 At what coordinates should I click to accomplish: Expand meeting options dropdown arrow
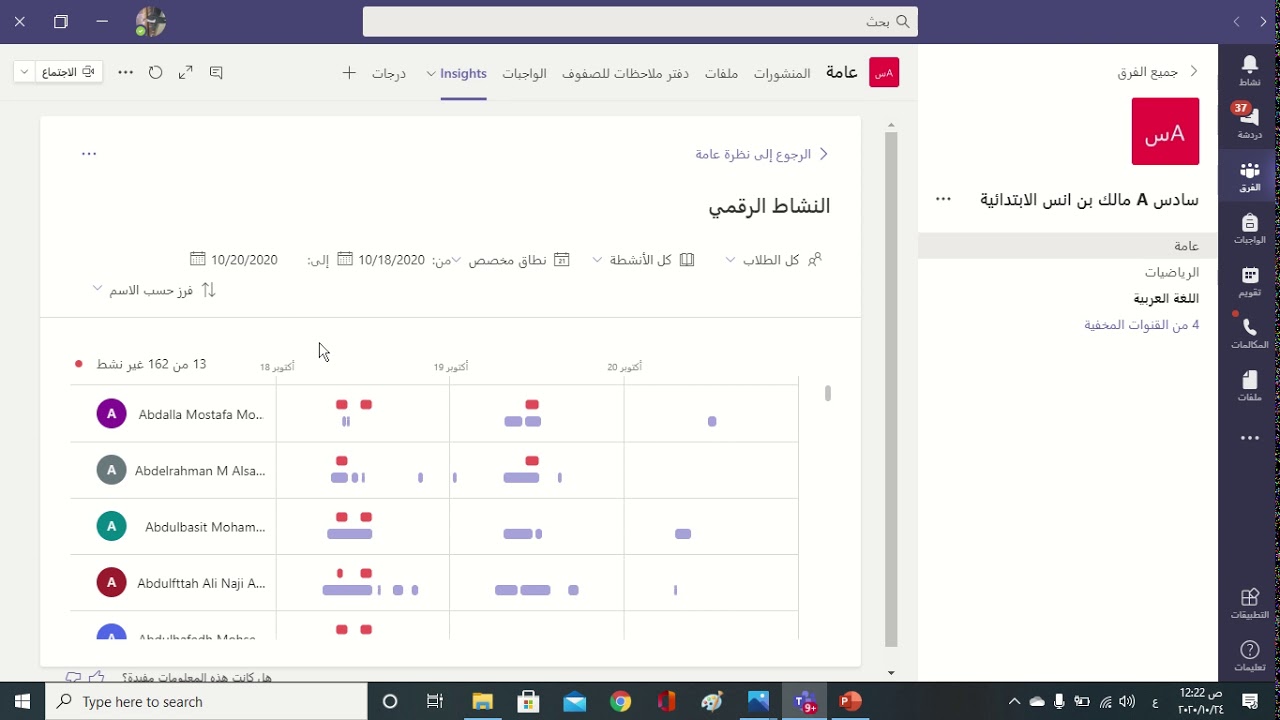pyautogui.click(x=25, y=72)
